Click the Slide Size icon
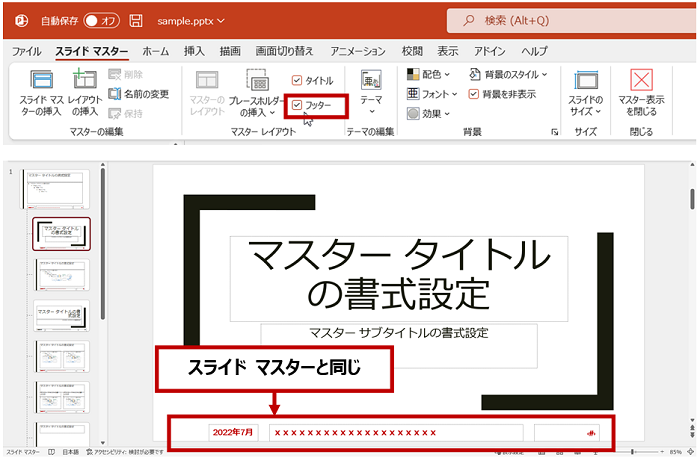The image size is (700, 461). click(585, 80)
